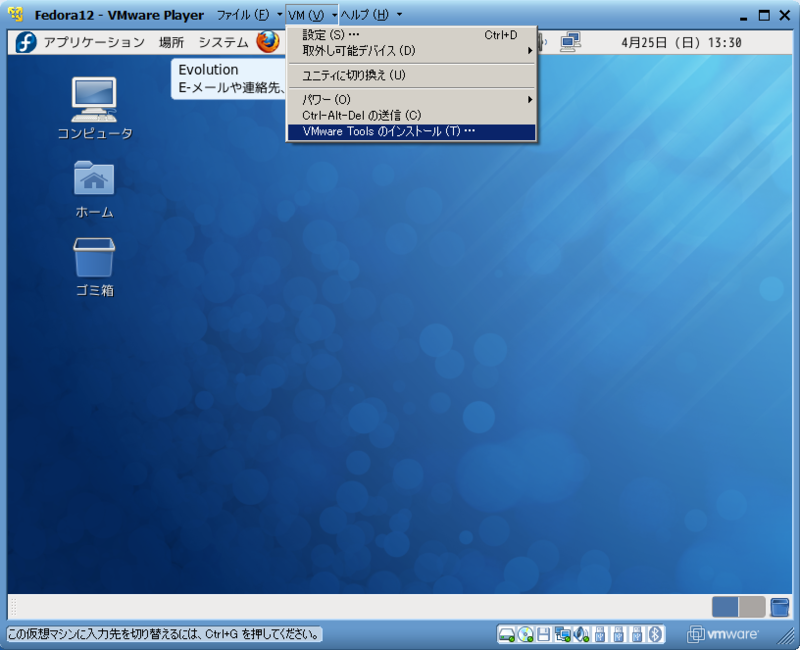Open the システム menu in Fedora panel
Screen dimensions: 800x650
(223, 42)
